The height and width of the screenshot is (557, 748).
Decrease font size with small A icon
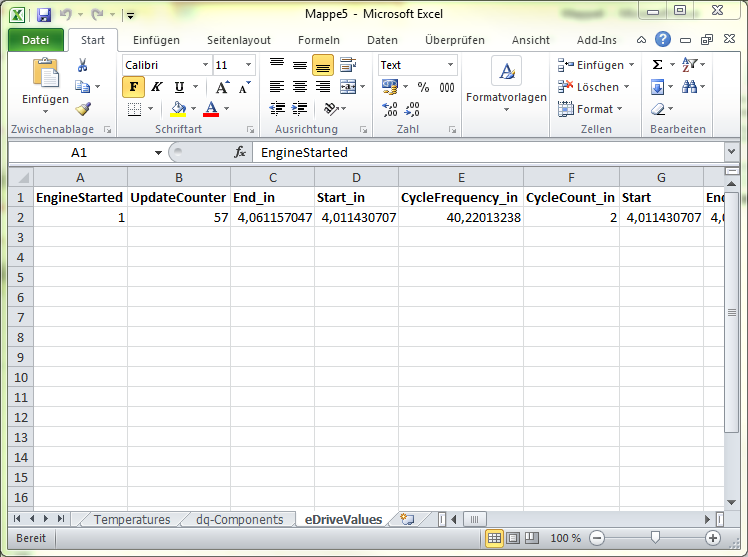(x=244, y=87)
